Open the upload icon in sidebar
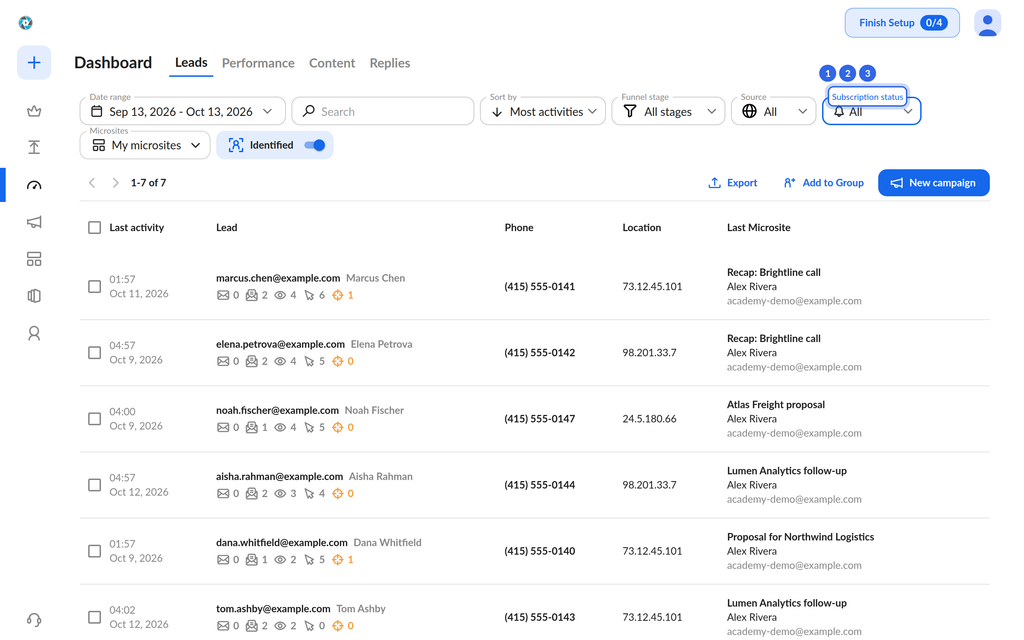 pyautogui.click(x=34, y=147)
